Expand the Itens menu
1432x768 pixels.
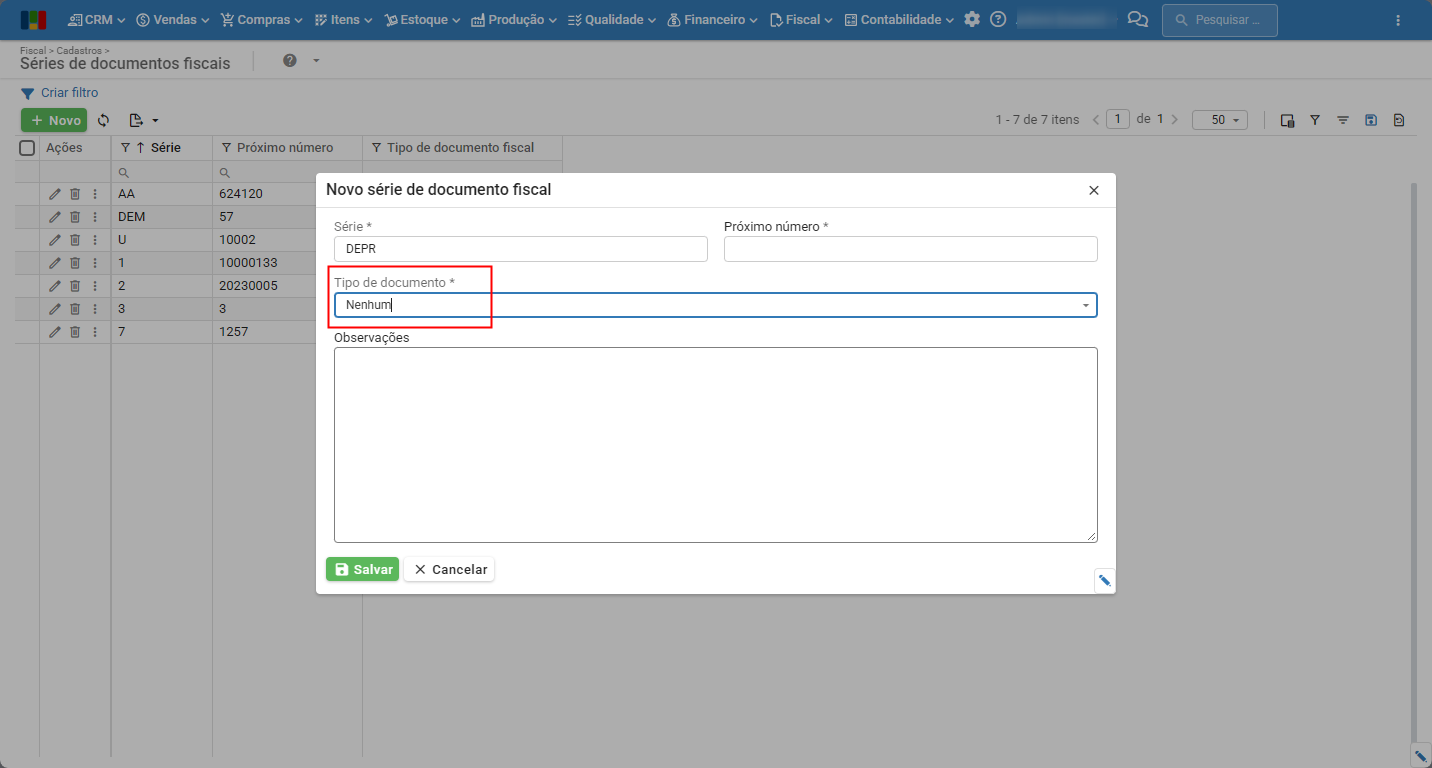pyautogui.click(x=343, y=19)
